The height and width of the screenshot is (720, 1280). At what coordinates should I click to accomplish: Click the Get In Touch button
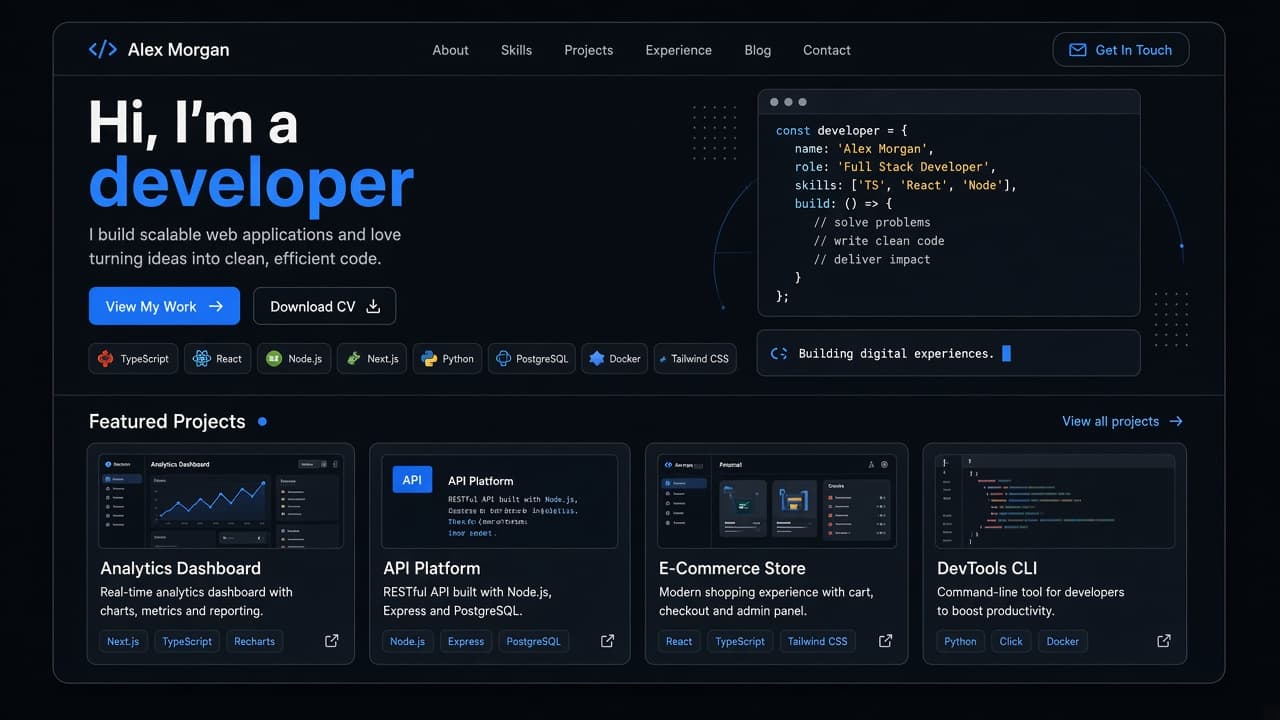[x=1120, y=50]
